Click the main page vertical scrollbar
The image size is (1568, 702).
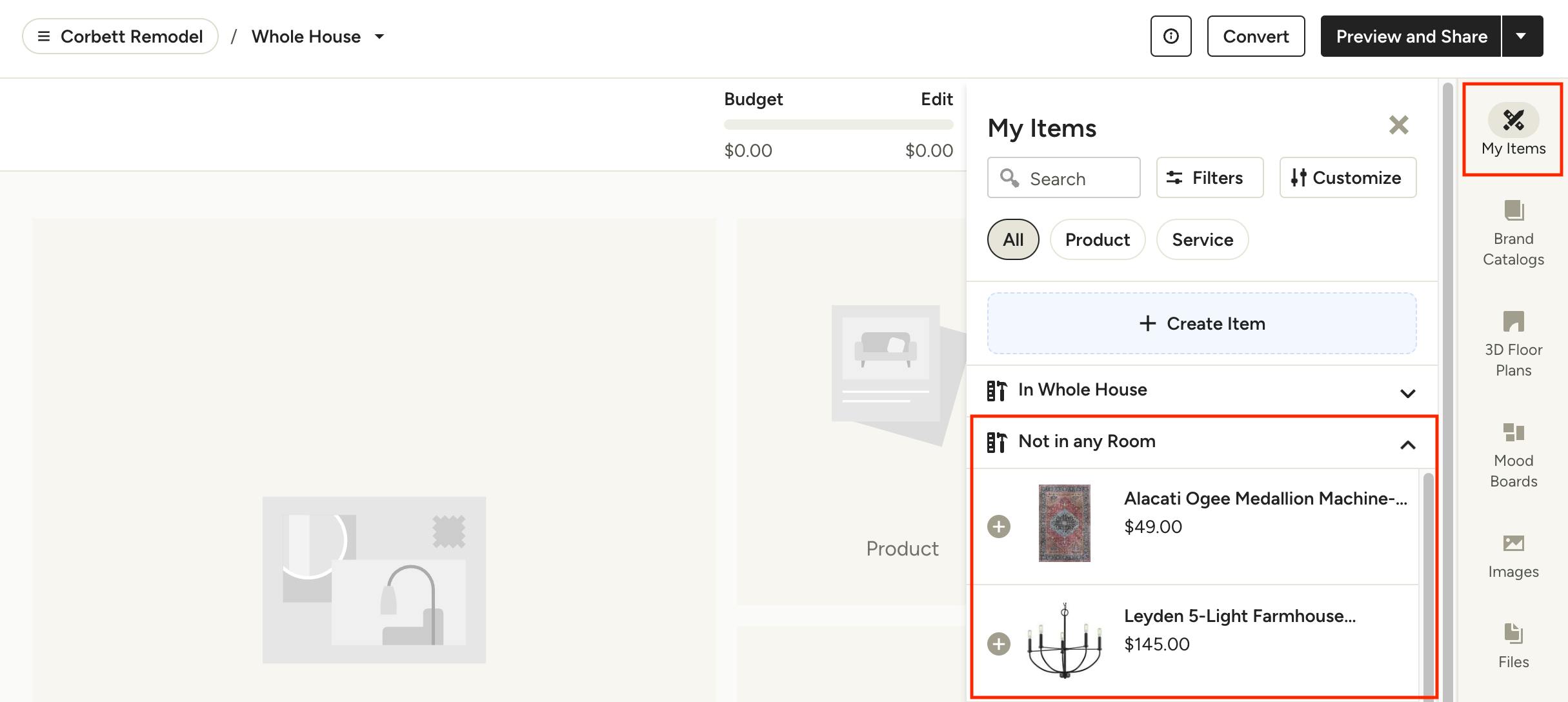coord(1447,391)
